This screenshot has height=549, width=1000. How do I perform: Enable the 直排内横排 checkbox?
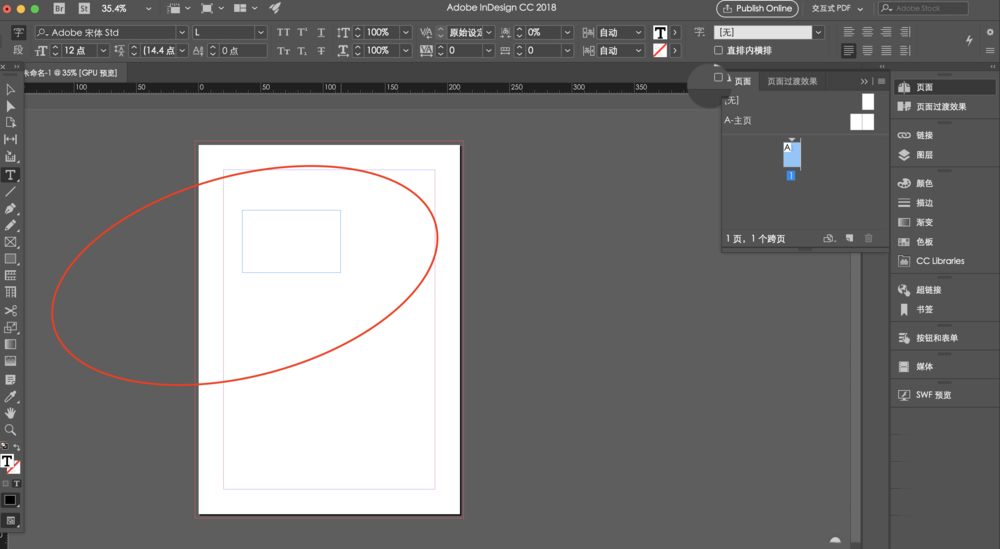tap(719, 50)
